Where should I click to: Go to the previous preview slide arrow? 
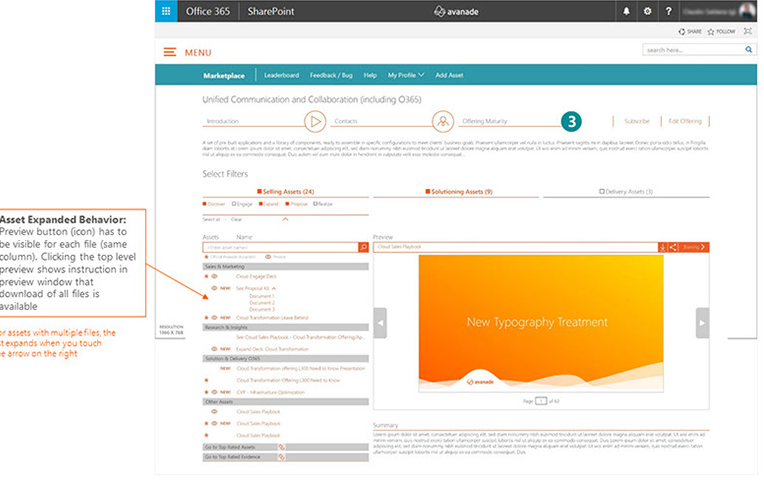click(x=380, y=323)
